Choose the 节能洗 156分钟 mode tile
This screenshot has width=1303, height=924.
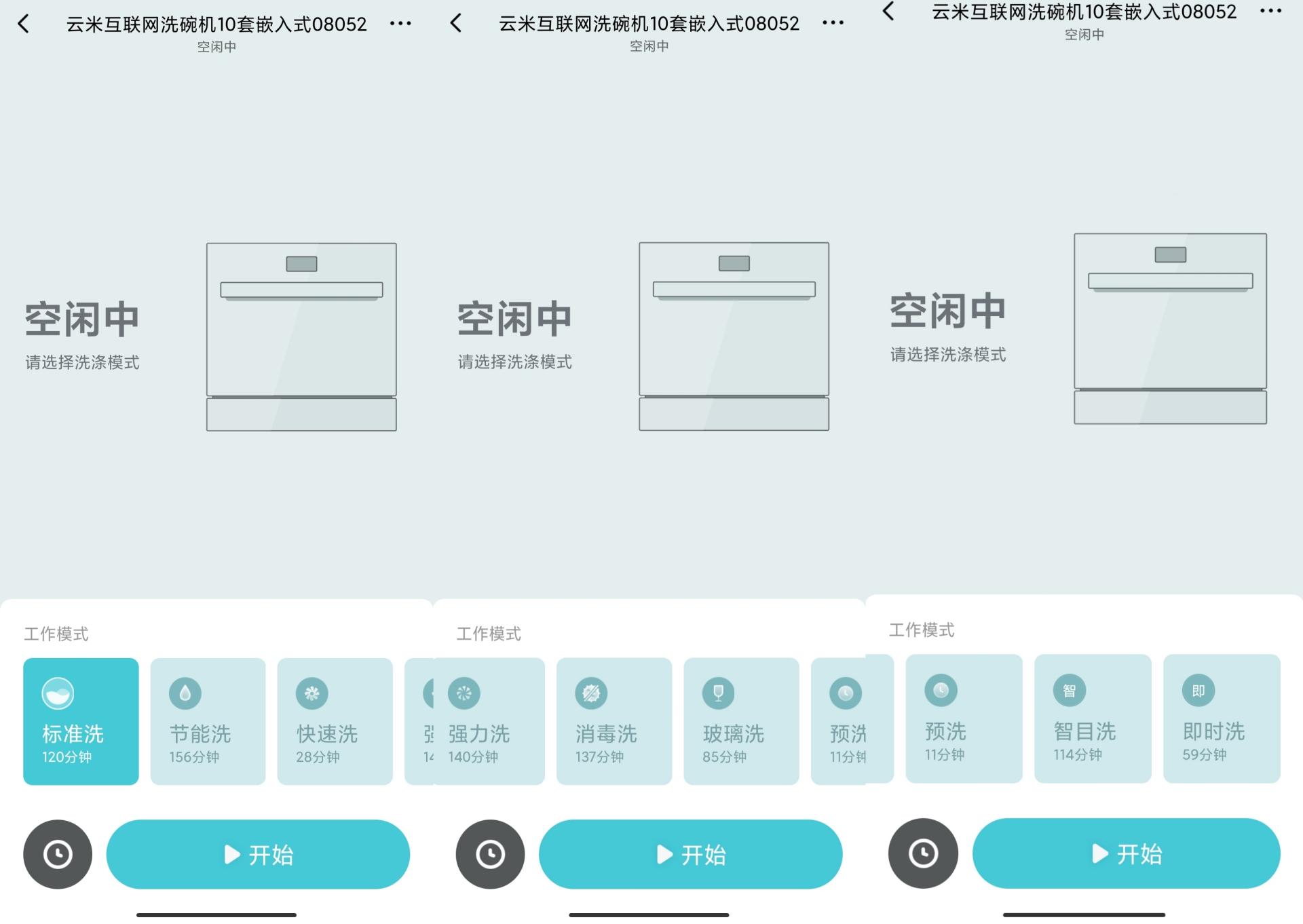click(x=208, y=721)
